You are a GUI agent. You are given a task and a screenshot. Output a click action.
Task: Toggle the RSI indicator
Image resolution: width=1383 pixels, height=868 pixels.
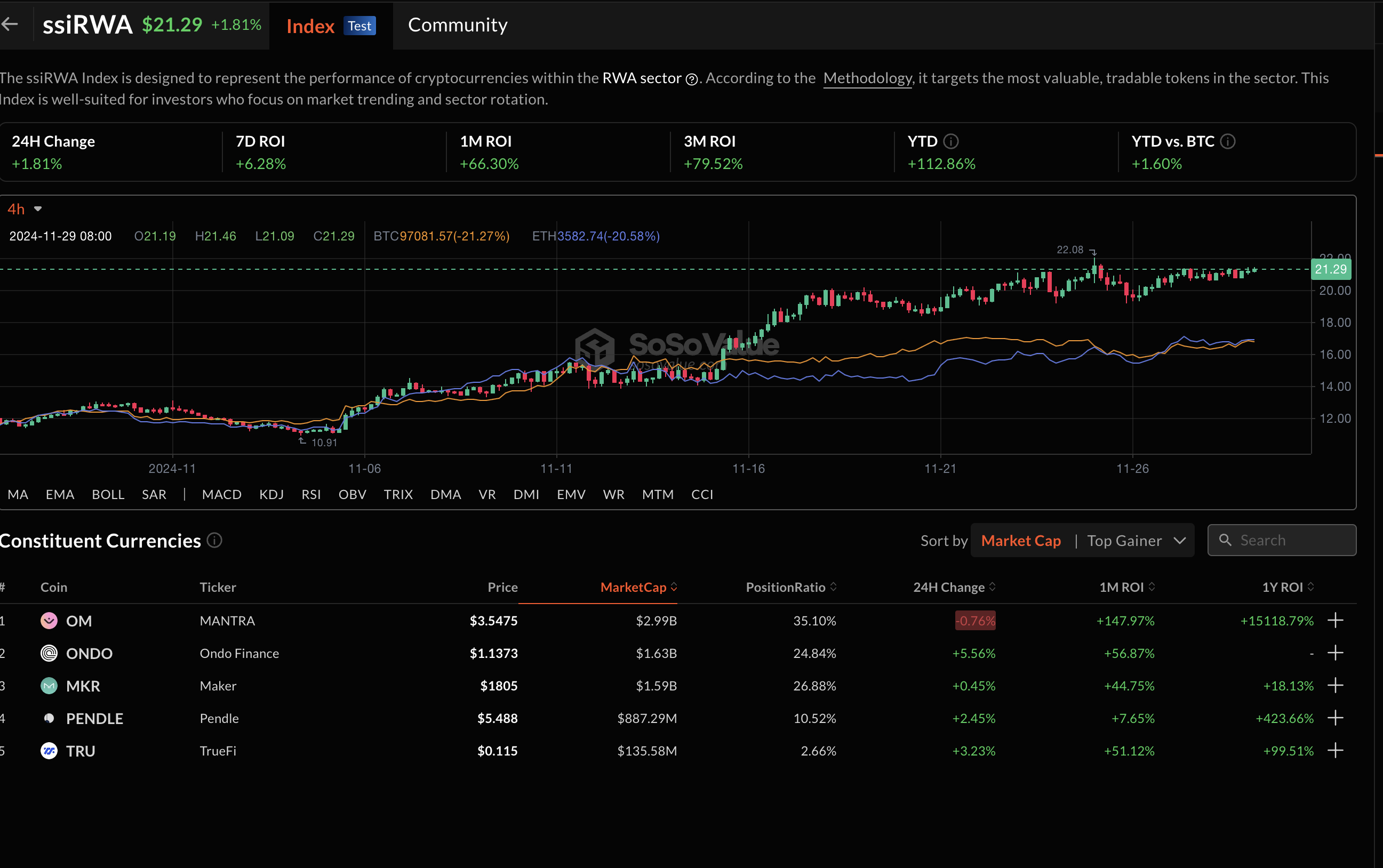coord(311,494)
